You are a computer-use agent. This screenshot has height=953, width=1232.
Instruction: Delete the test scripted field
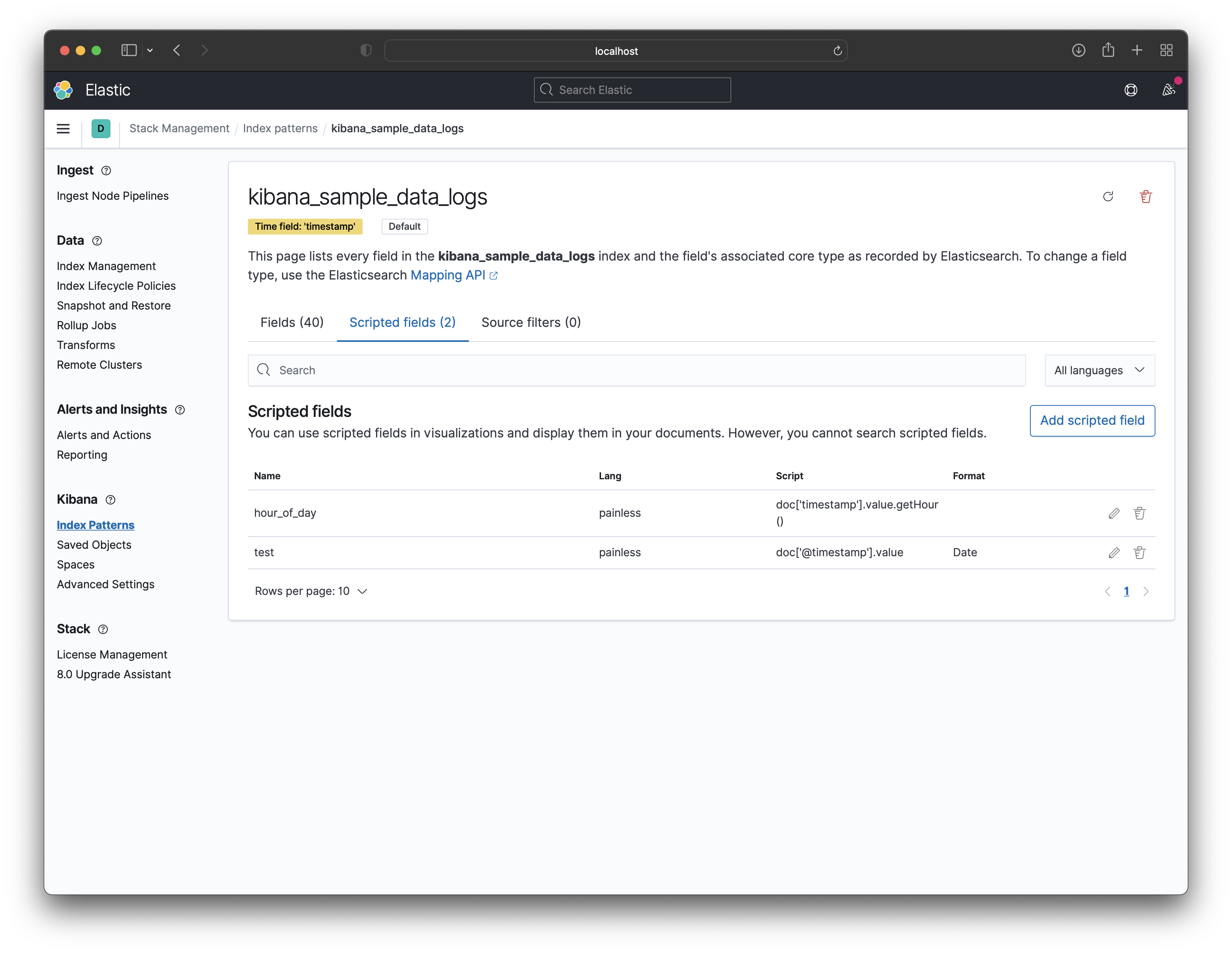[x=1140, y=552]
